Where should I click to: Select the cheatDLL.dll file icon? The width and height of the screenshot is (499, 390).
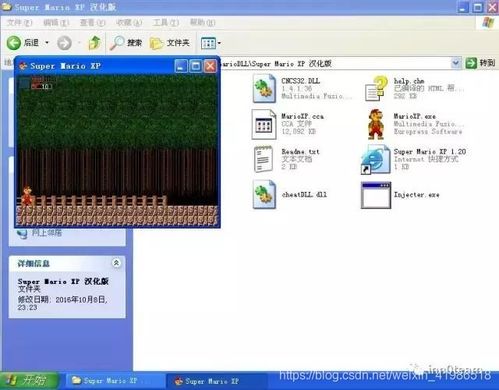(x=264, y=194)
